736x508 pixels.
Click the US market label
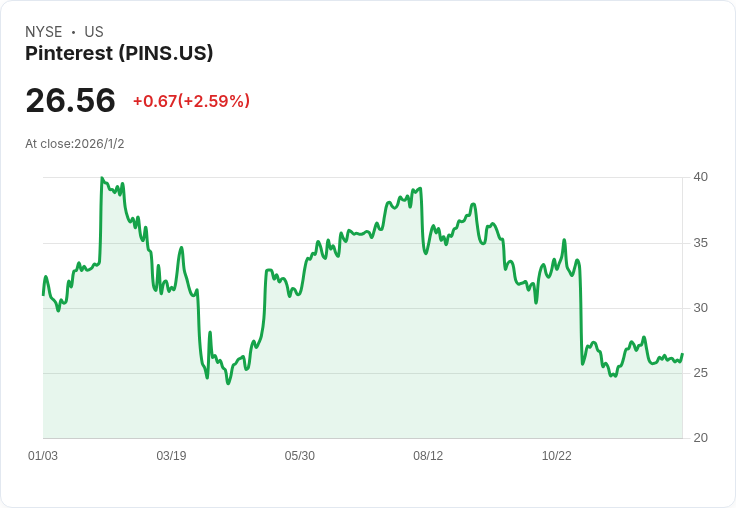click(94, 32)
